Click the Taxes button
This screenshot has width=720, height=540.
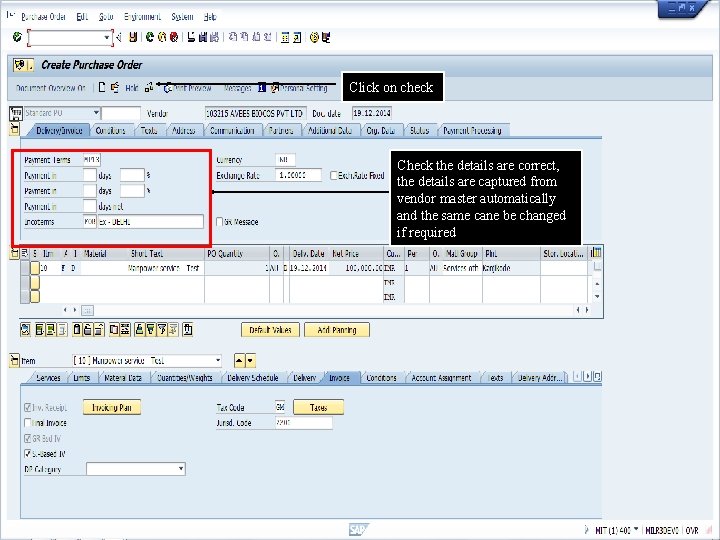318,407
